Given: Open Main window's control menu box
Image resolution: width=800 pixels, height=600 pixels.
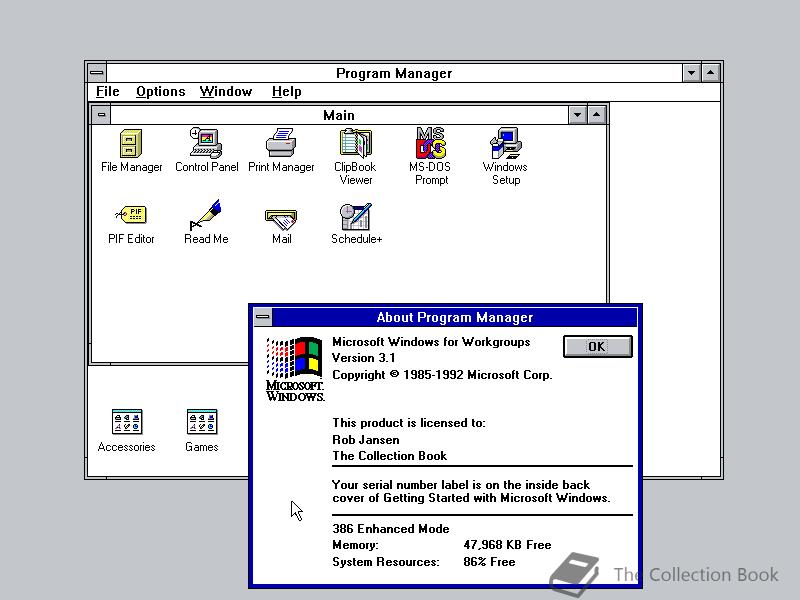Looking at the screenshot, I should pyautogui.click(x=101, y=114).
